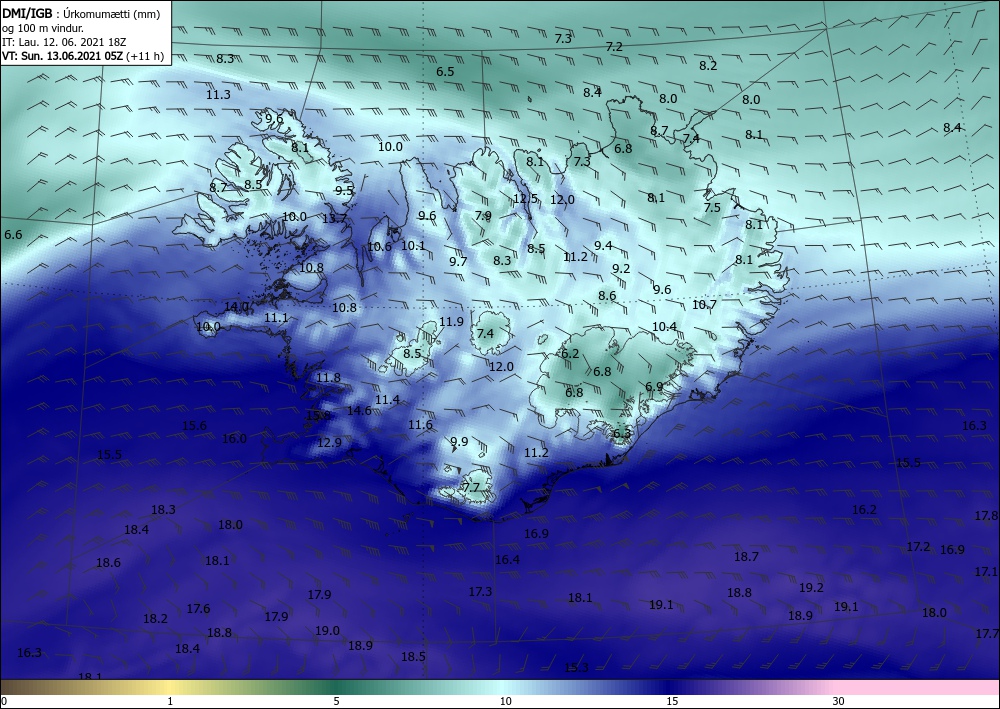
Task: Click the 'IT: Lau. 12. 06. 2021 18Z' line
Action: pyautogui.click(x=64, y=42)
